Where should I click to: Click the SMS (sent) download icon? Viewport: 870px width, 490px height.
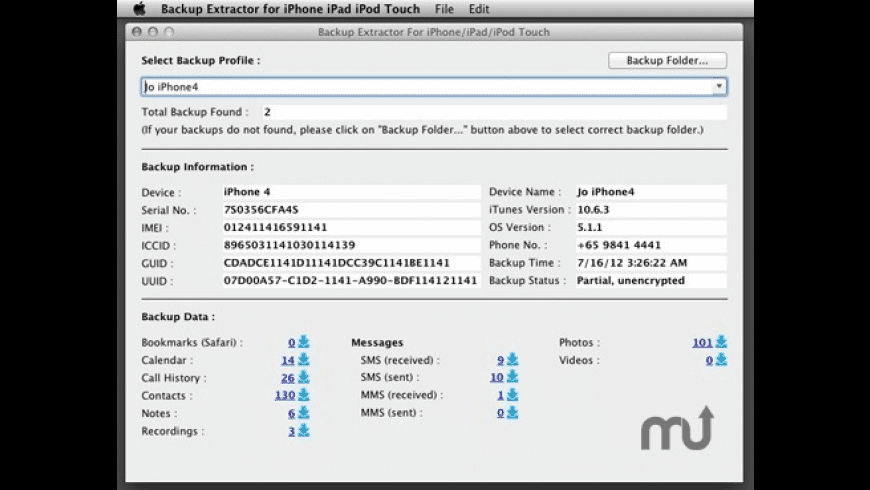(512, 377)
